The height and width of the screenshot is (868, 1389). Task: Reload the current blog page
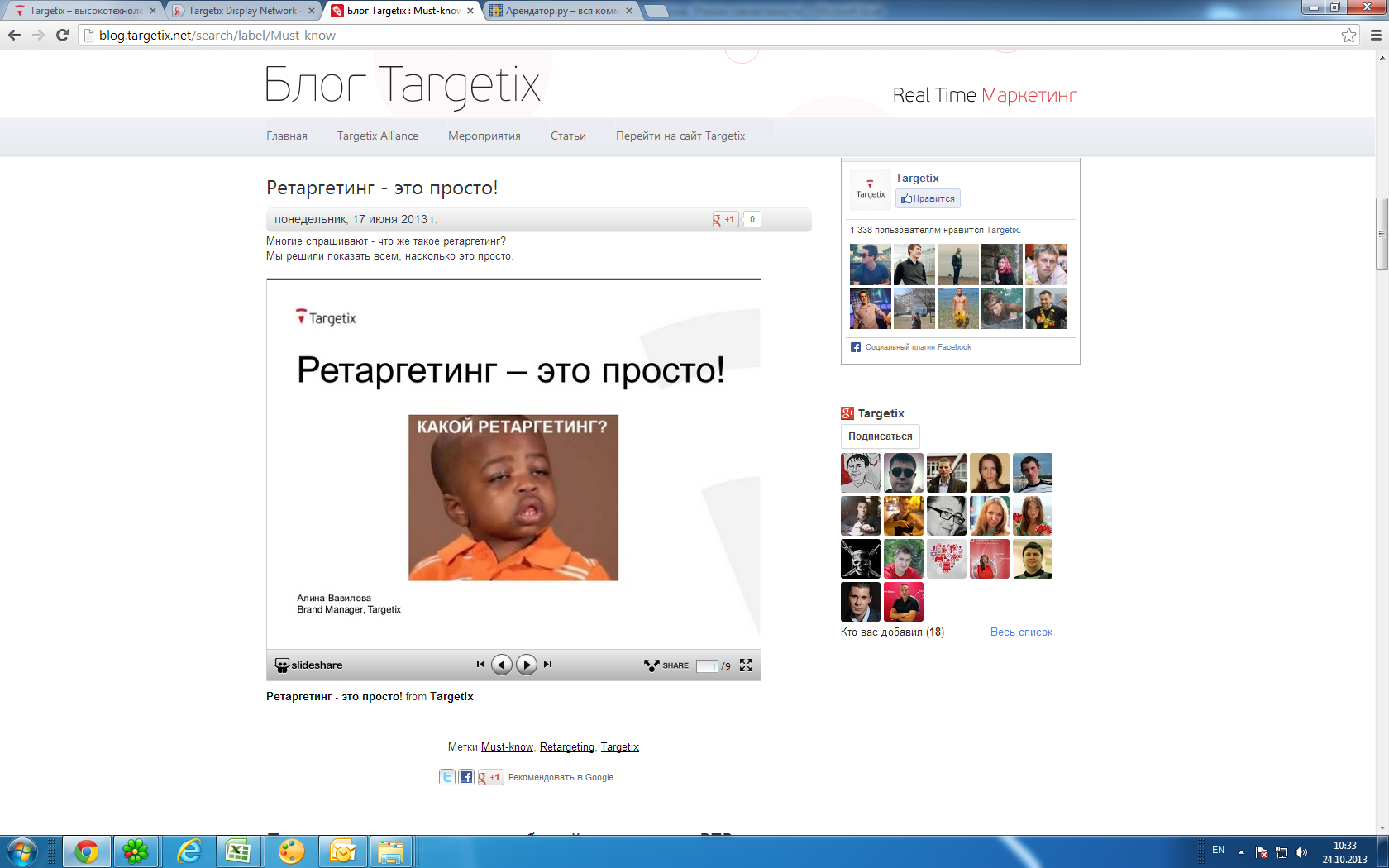click(x=62, y=36)
